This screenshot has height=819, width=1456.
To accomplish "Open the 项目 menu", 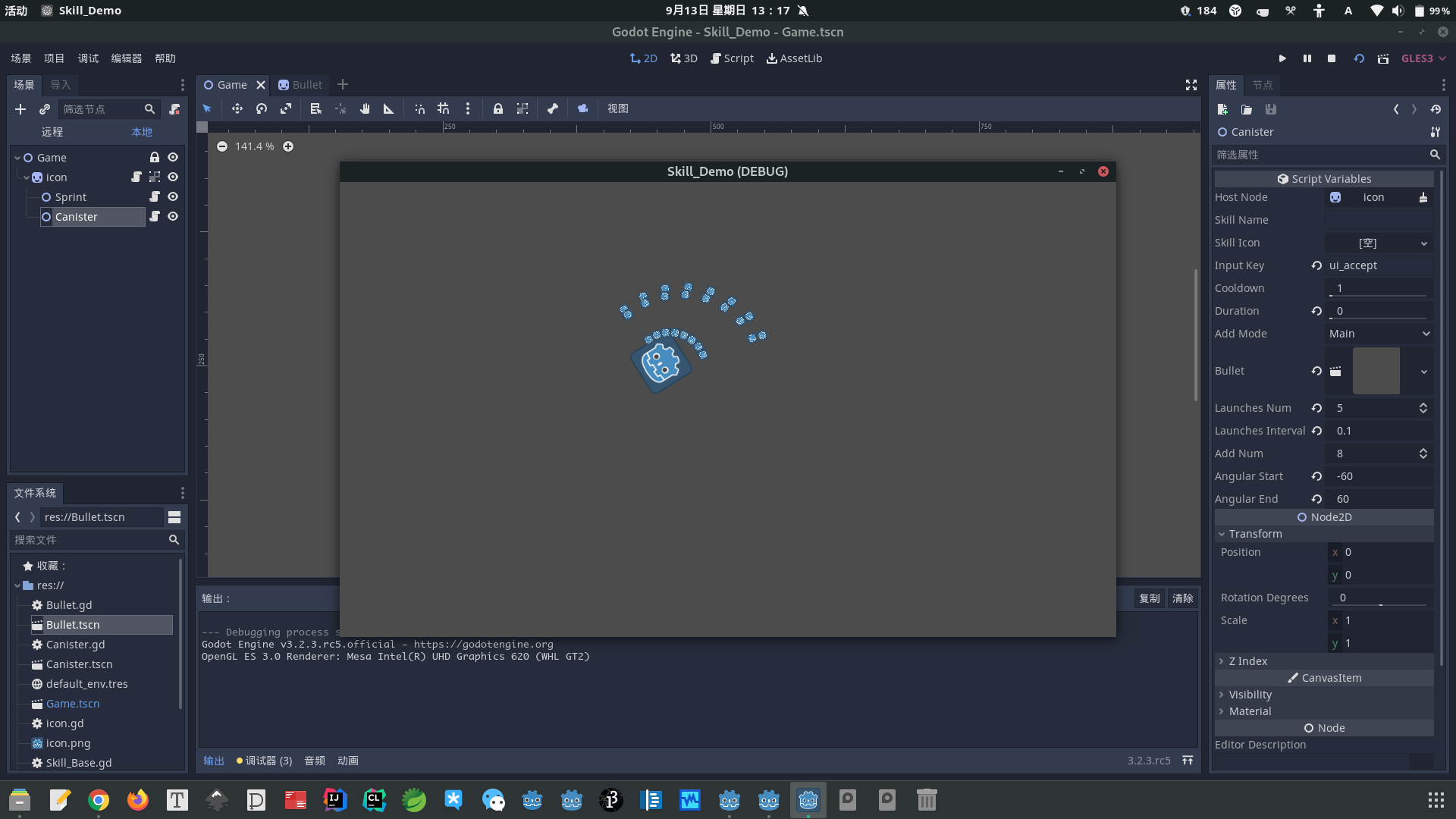I will coord(54,58).
